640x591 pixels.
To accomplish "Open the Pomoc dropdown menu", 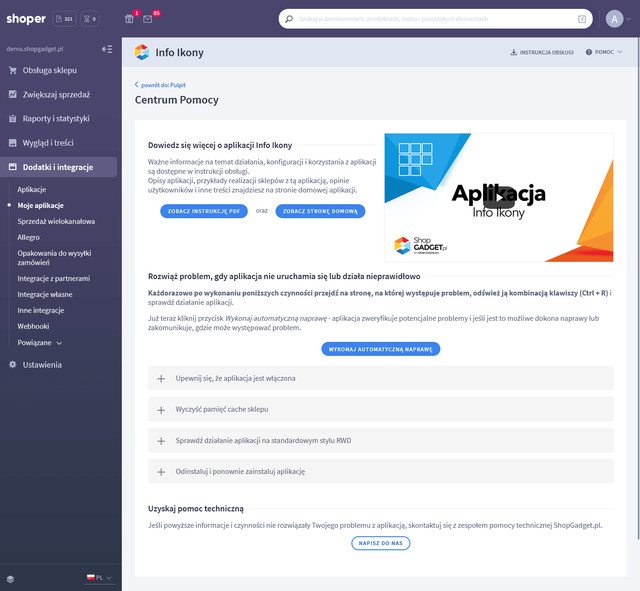I will (603, 52).
